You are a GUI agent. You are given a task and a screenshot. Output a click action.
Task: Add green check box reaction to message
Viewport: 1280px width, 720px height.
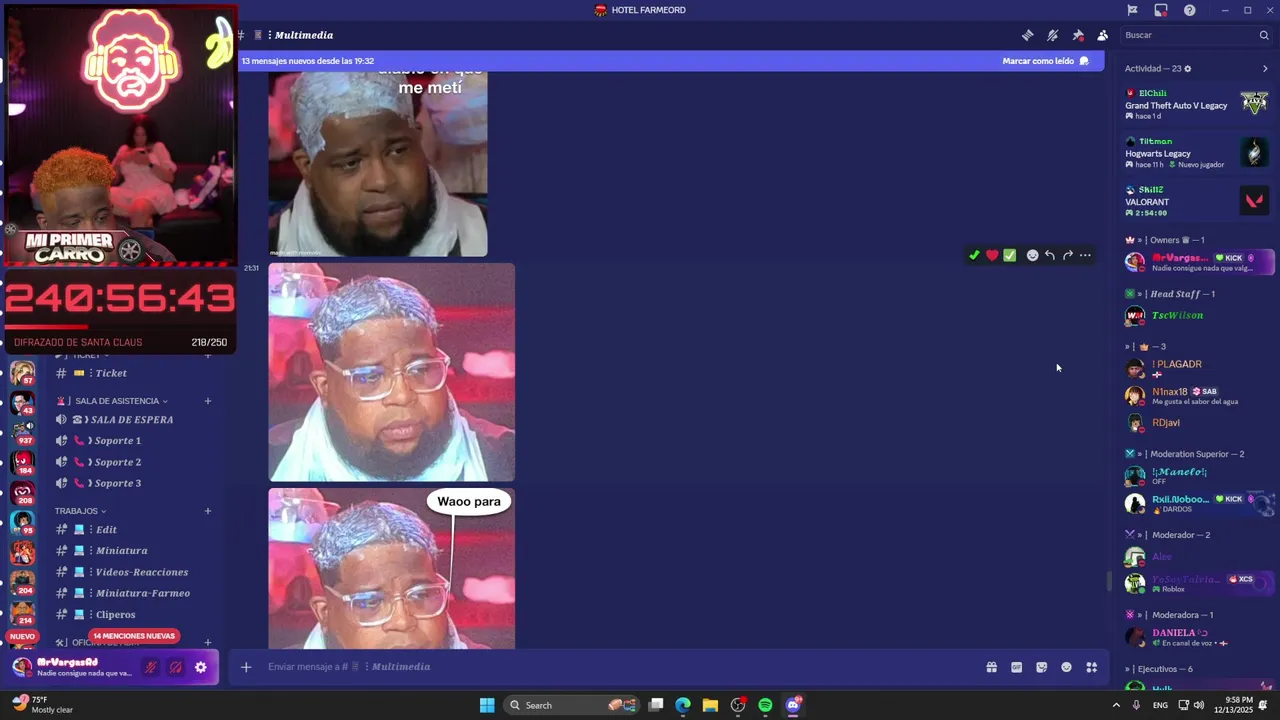1010,255
